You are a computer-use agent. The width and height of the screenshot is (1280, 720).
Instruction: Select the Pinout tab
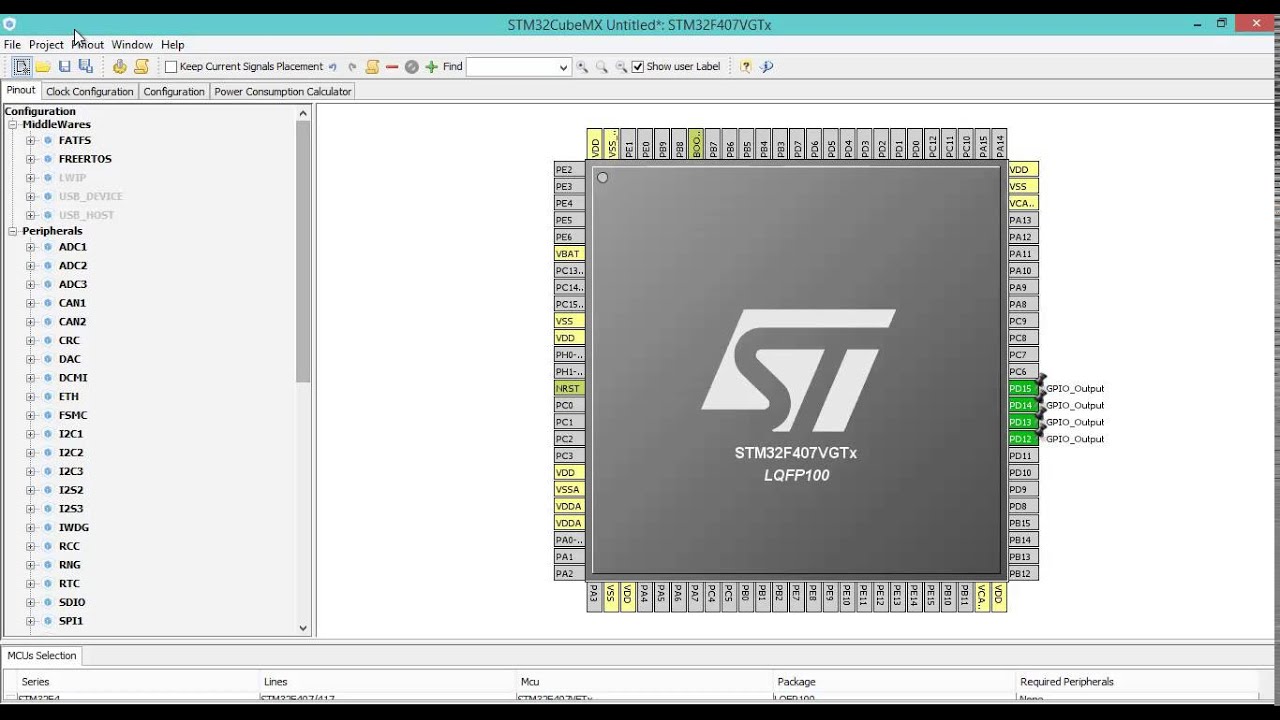coord(21,91)
